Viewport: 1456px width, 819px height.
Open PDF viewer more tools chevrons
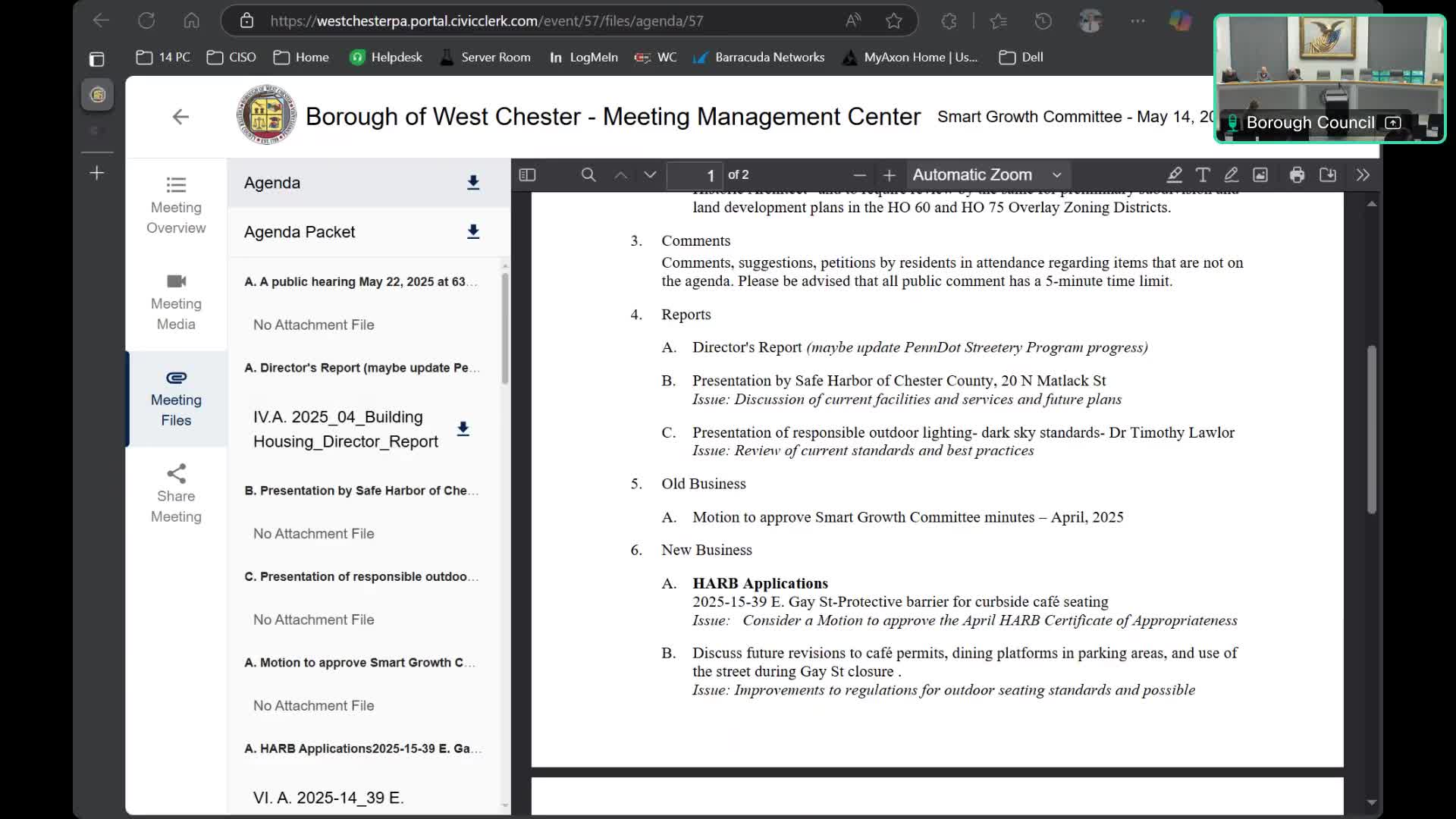[1363, 175]
